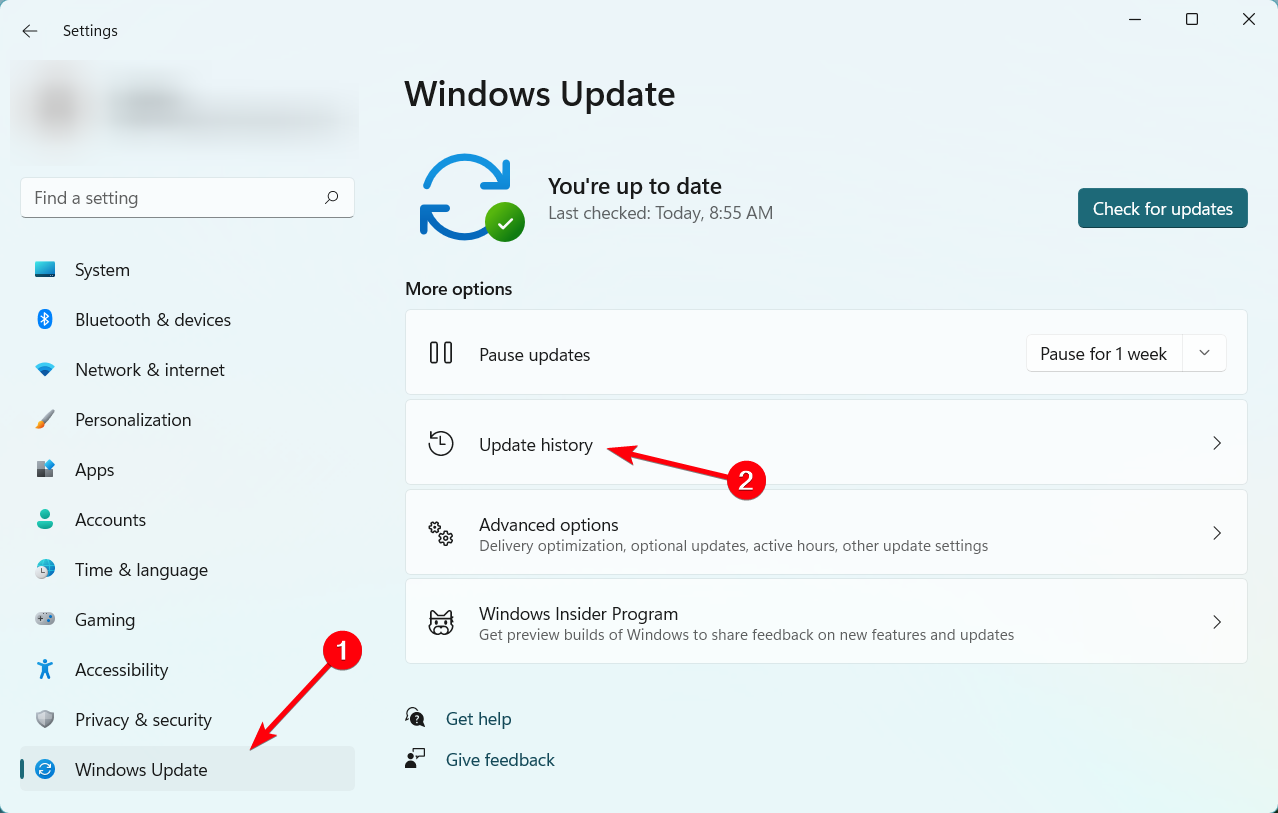Click the Apps icon in sidebar

[x=45, y=470]
